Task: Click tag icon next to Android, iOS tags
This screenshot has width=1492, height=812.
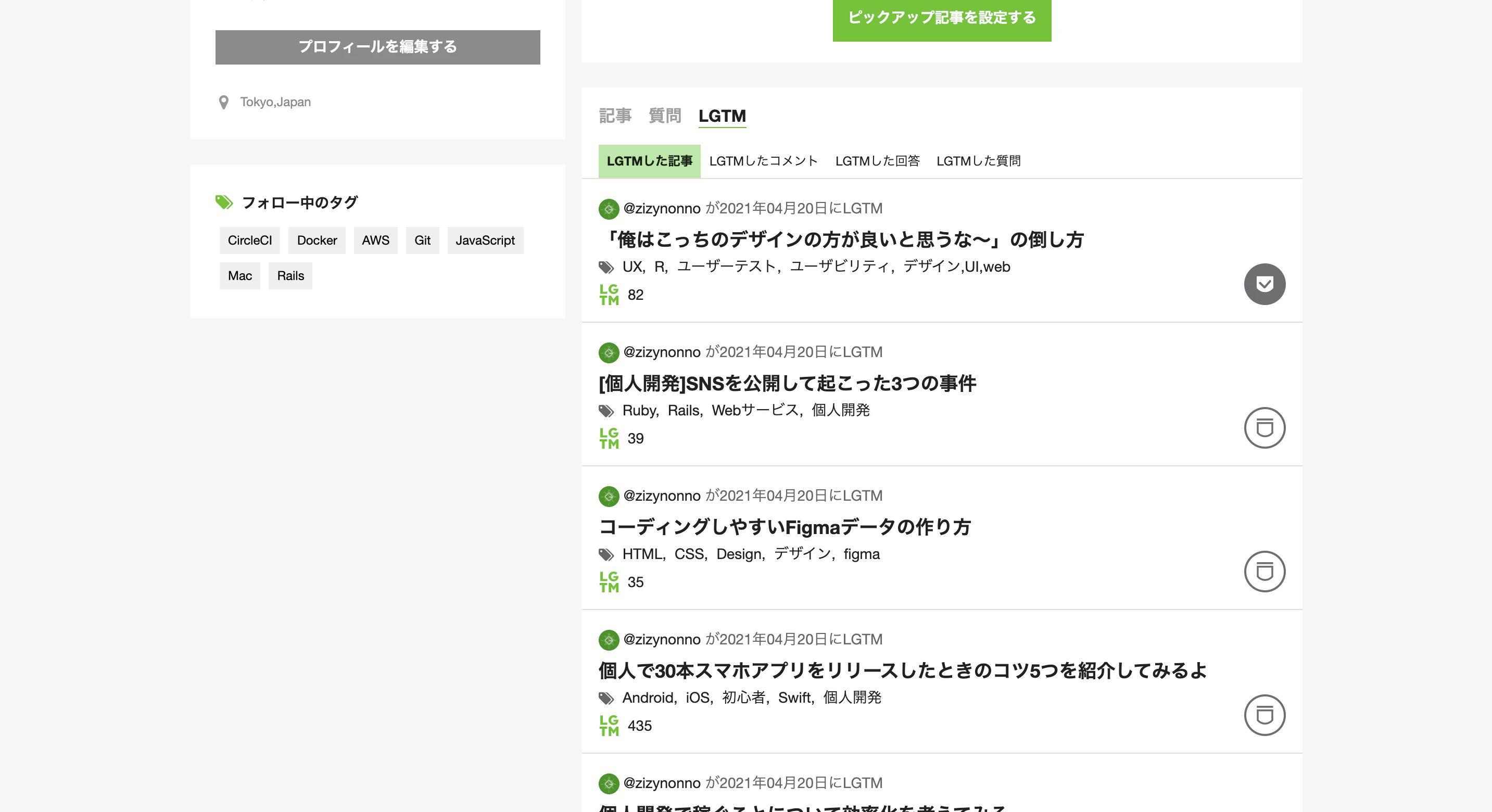Action: 606,698
